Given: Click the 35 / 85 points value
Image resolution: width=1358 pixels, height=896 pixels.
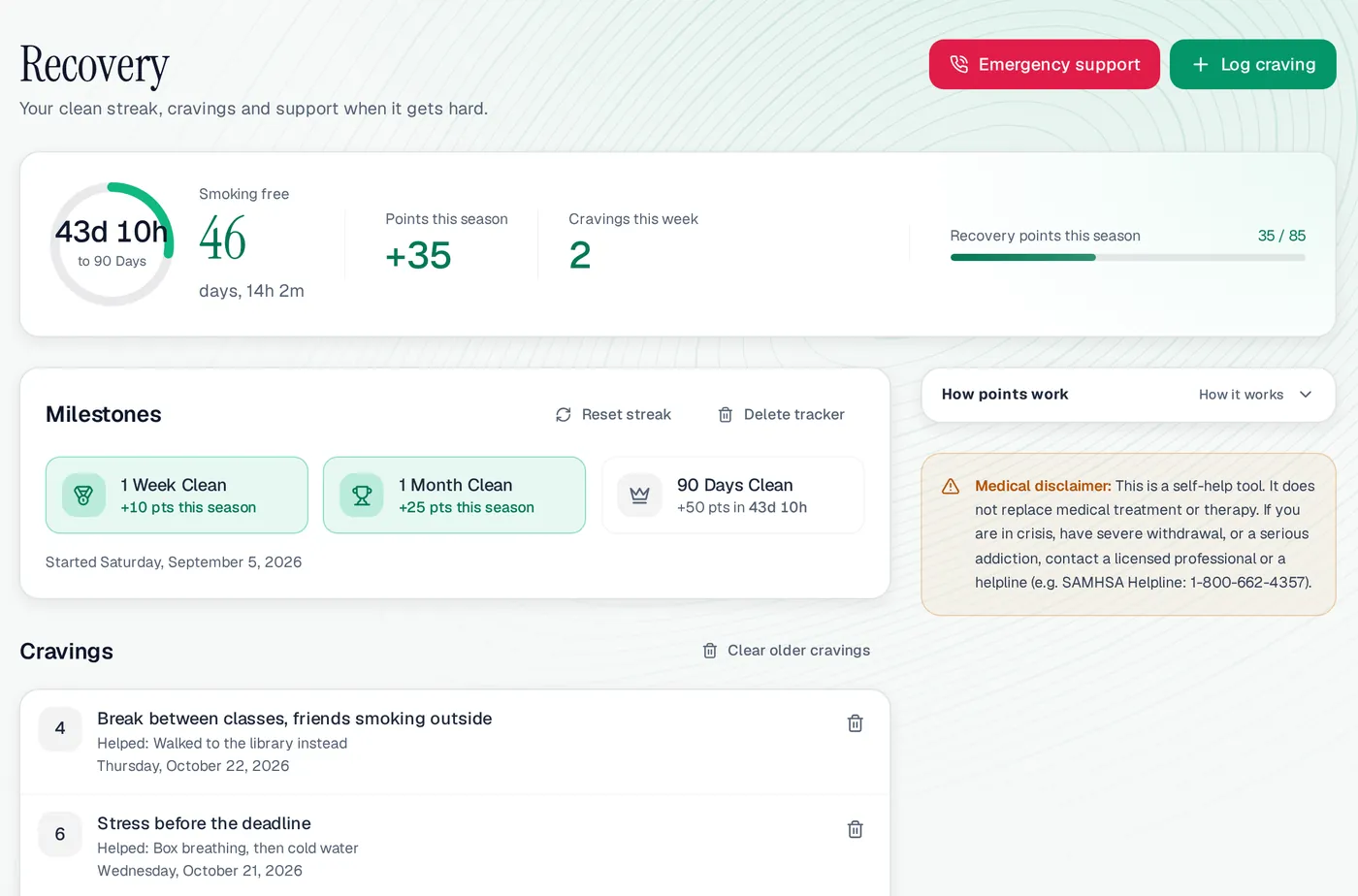Looking at the screenshot, I should [1281, 236].
